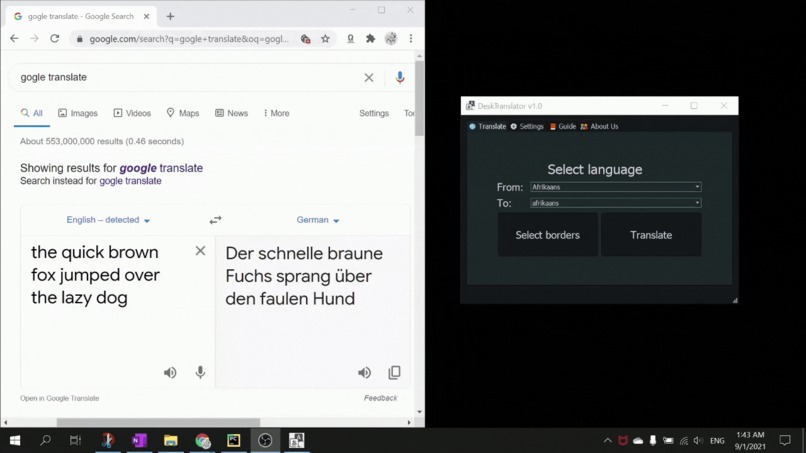
Task: Start voice search with the microphone
Action: click(400, 78)
